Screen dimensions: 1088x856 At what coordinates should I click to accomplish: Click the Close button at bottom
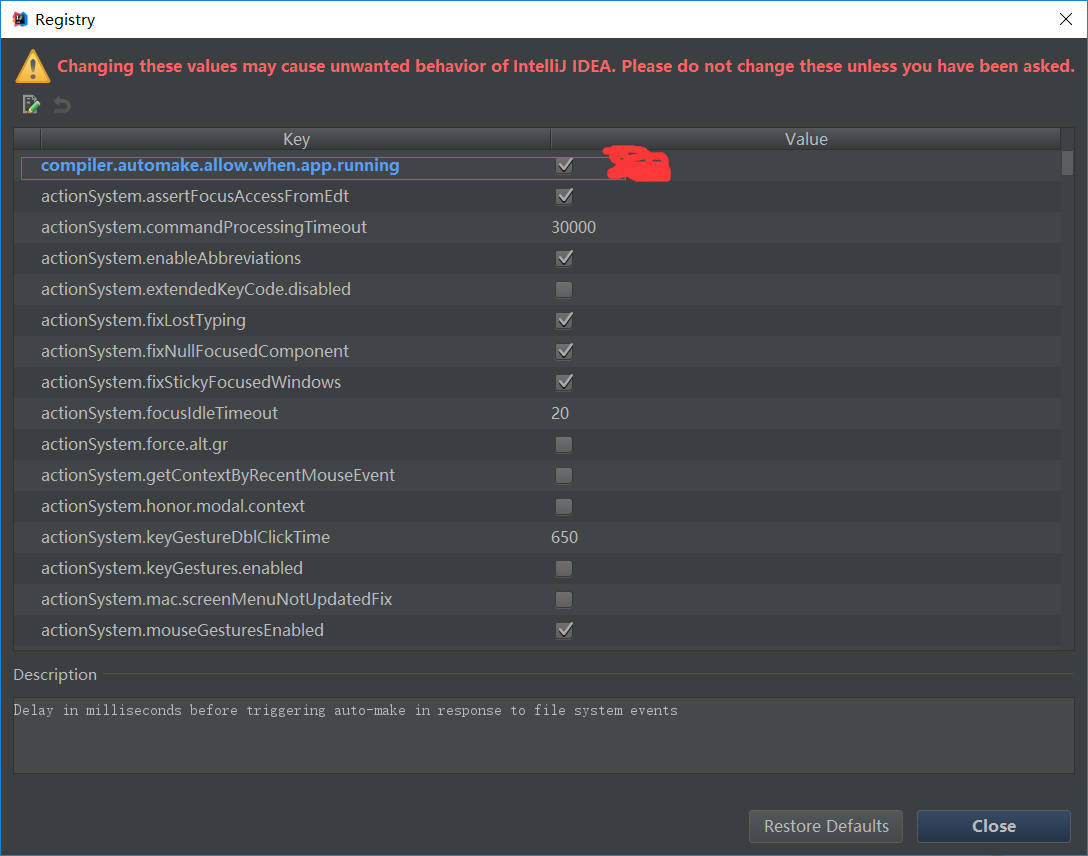(x=994, y=826)
